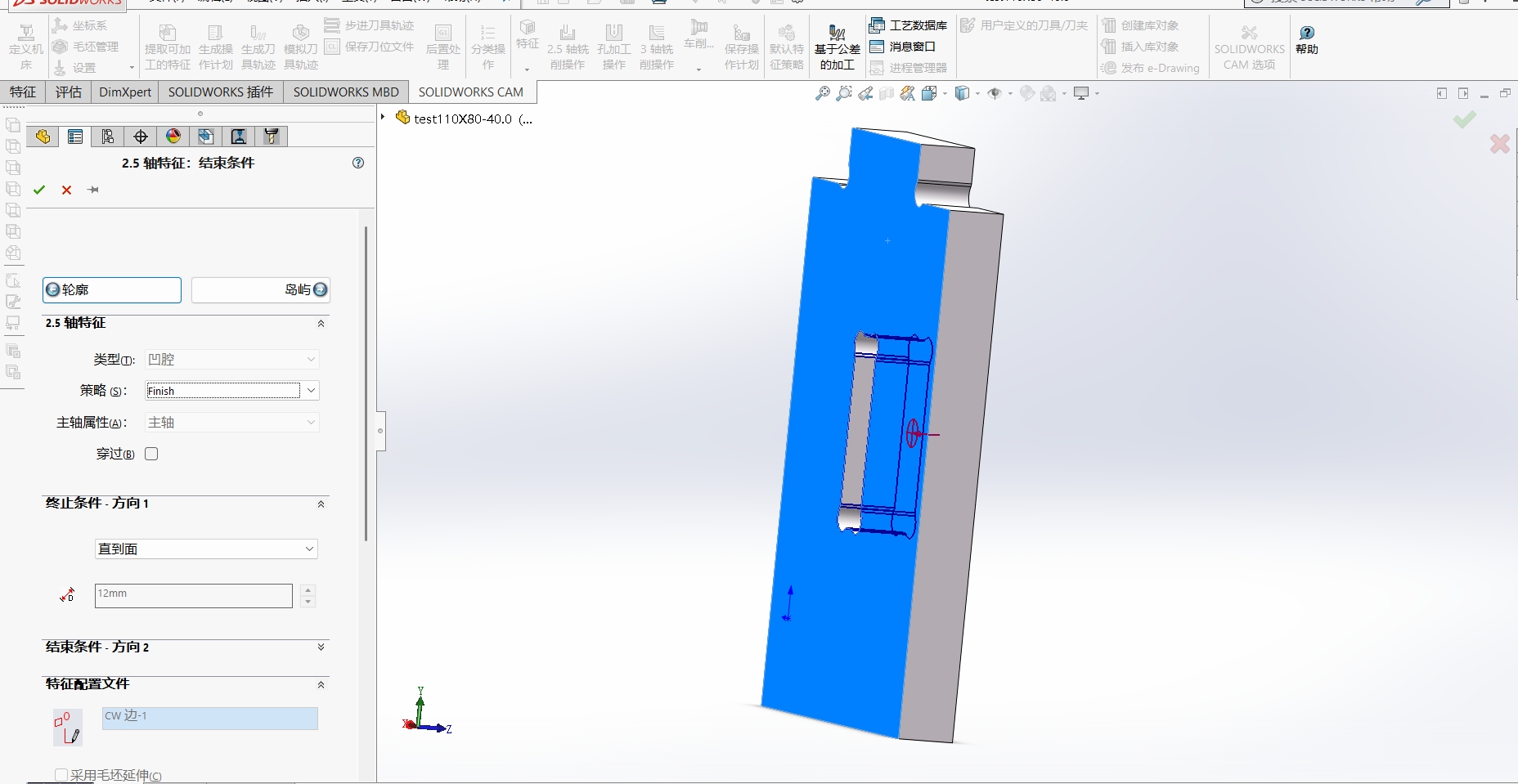The image size is (1518, 784).
Task: Open the Dynamic Annotation Views icon
Action: (908, 94)
